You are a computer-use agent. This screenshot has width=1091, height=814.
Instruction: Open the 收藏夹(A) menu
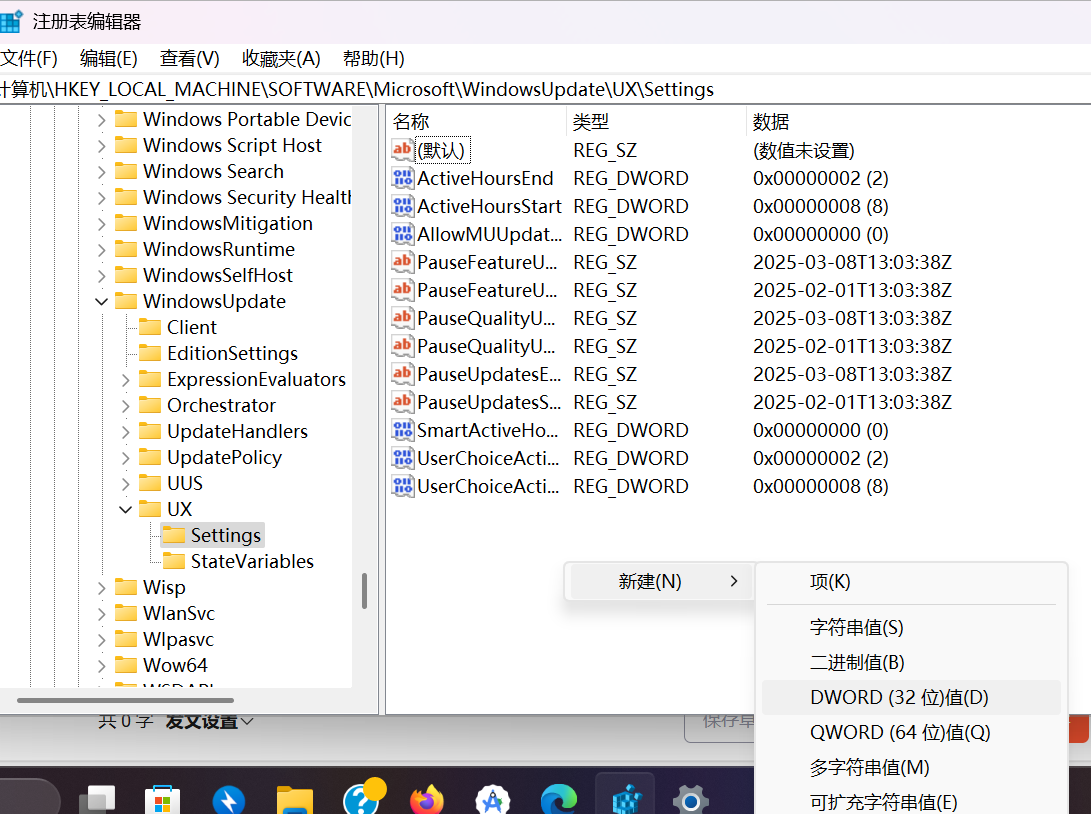click(281, 58)
